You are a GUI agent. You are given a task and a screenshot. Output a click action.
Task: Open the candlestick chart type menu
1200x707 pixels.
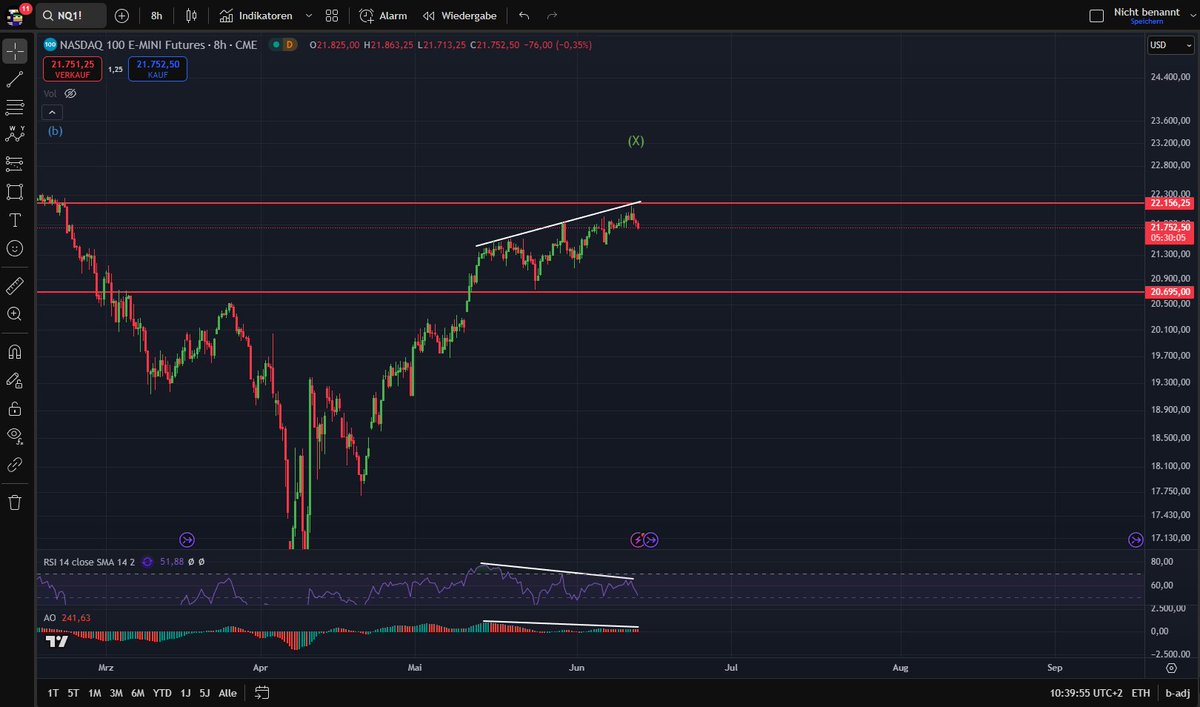(190, 16)
